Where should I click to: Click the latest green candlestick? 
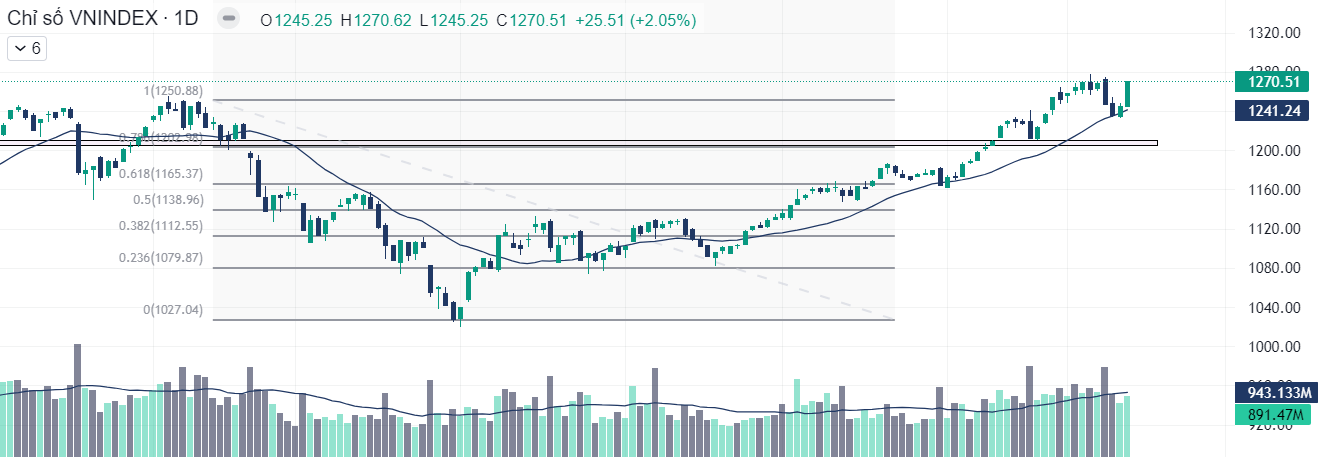[x=1128, y=93]
